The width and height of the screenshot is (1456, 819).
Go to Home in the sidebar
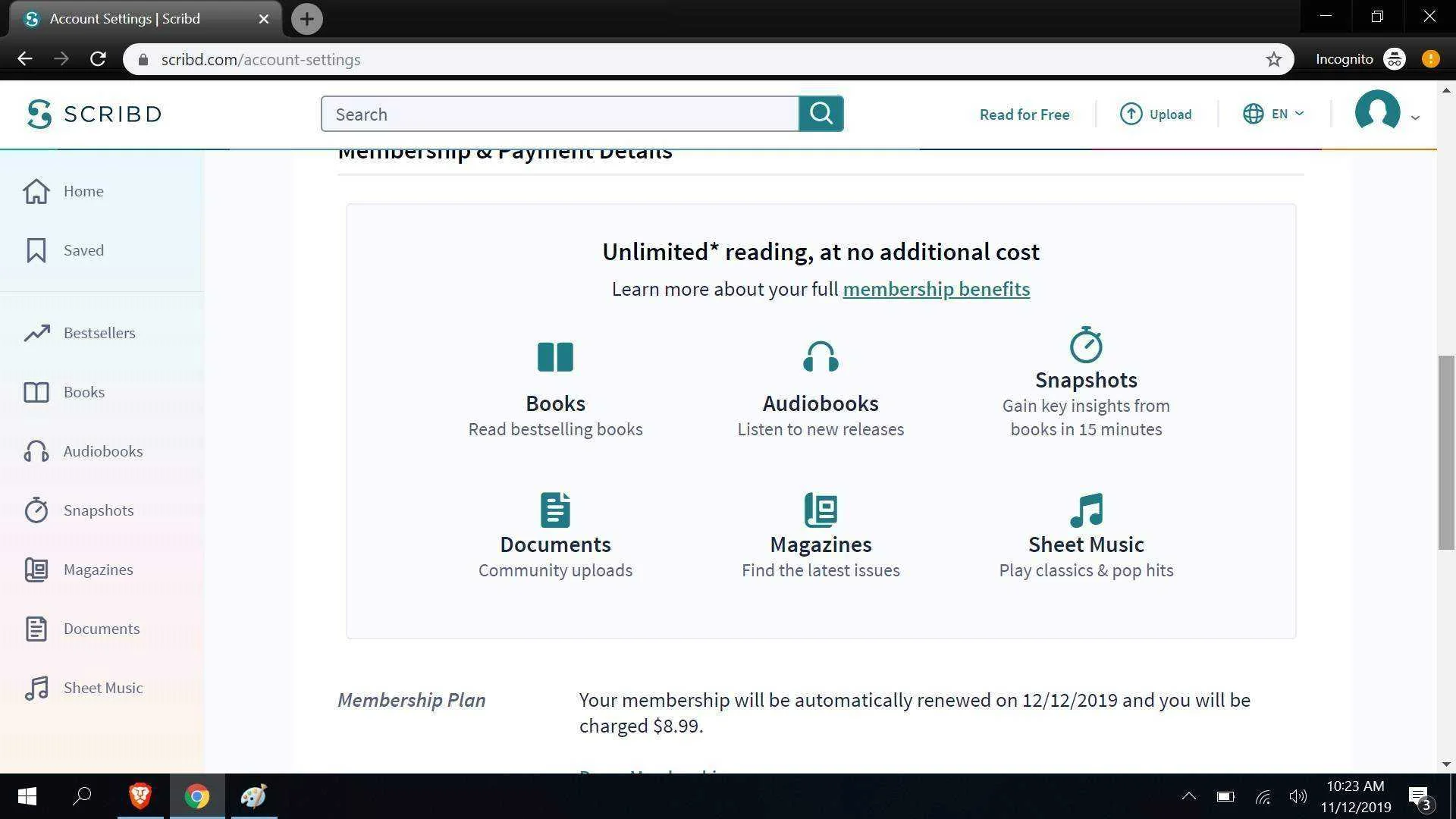coord(83,191)
